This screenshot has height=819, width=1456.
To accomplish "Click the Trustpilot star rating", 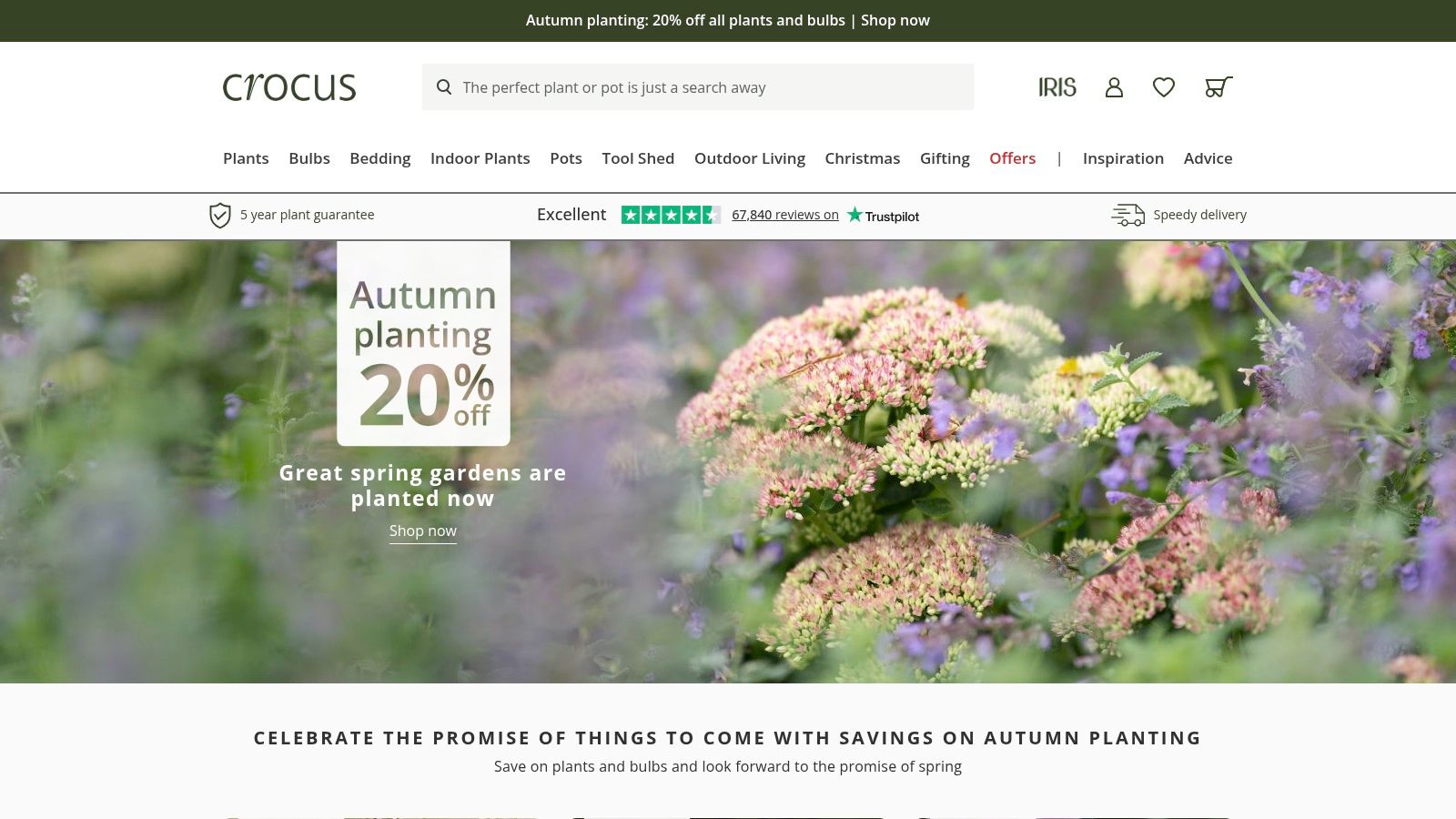I will [671, 215].
